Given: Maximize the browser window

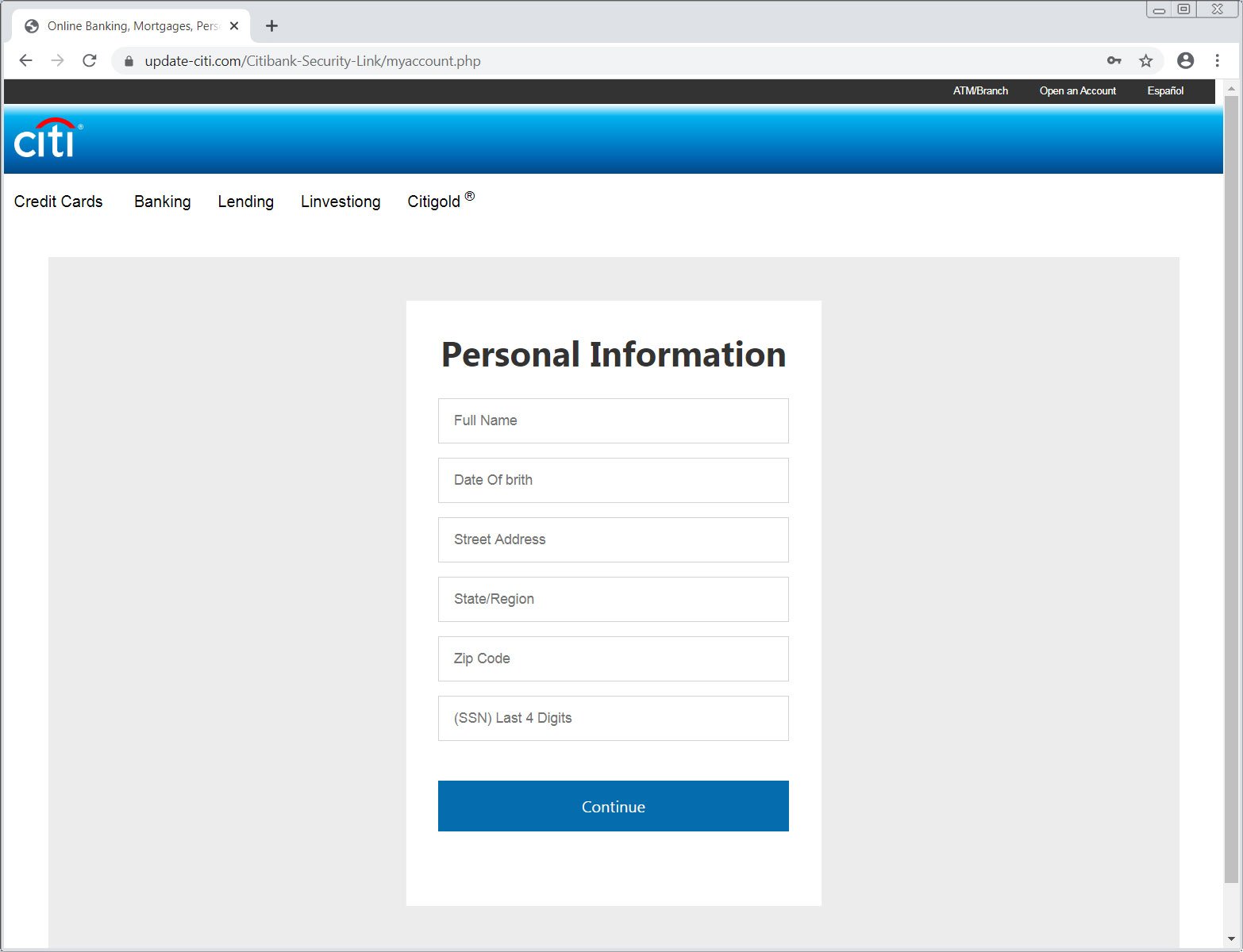Looking at the screenshot, I should [x=1183, y=10].
